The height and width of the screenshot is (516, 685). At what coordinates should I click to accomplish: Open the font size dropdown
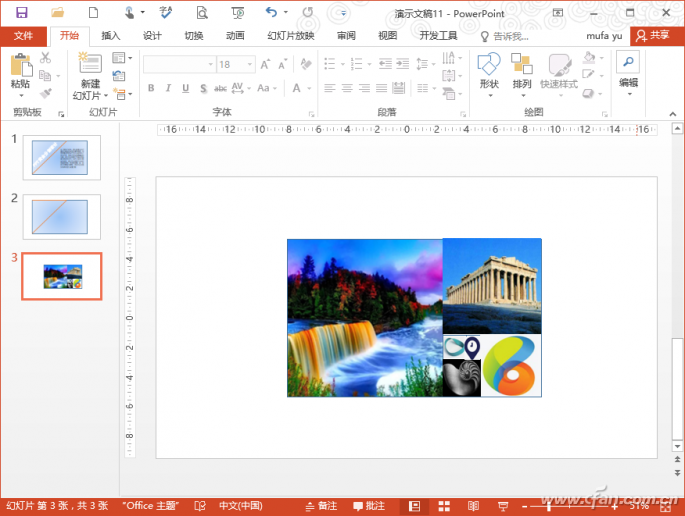pos(248,64)
